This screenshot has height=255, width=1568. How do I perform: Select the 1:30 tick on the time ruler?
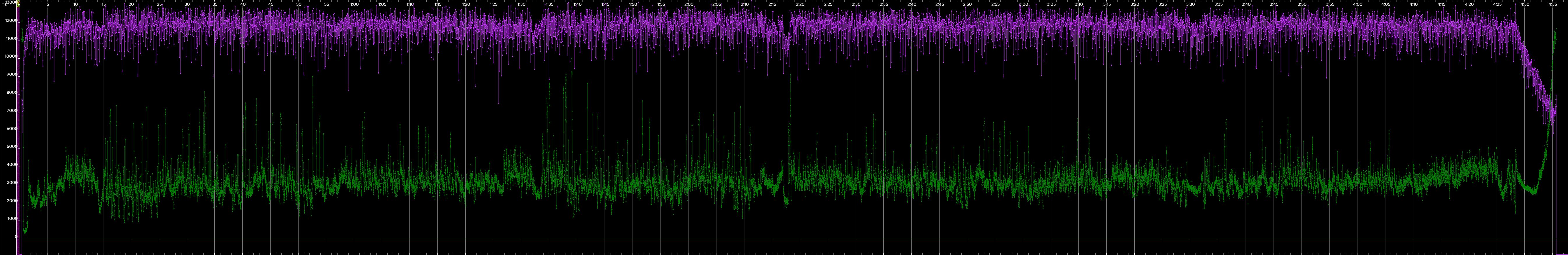pos(522,4)
